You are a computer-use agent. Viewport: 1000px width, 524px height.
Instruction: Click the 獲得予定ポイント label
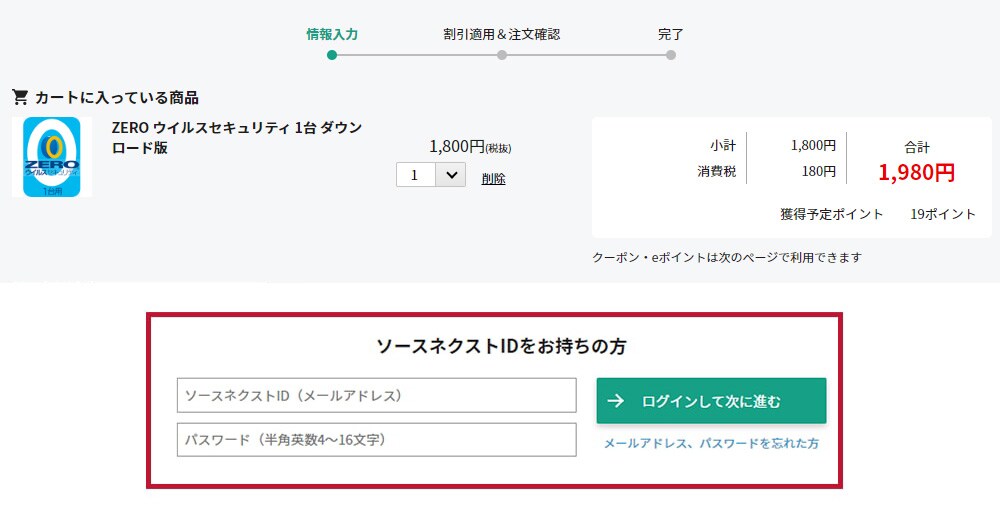tap(832, 214)
